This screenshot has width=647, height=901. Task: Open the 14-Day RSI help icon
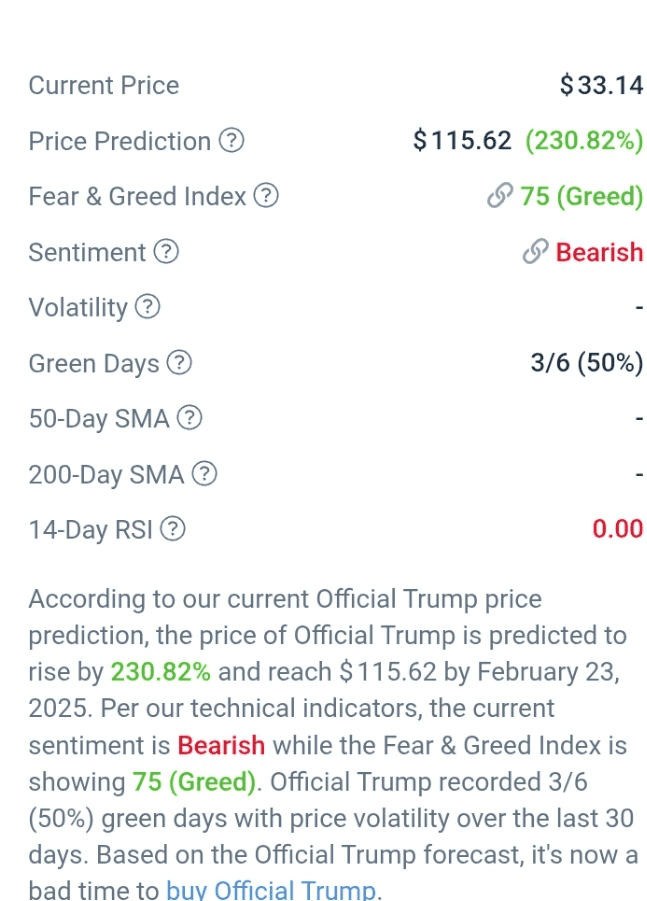click(172, 529)
